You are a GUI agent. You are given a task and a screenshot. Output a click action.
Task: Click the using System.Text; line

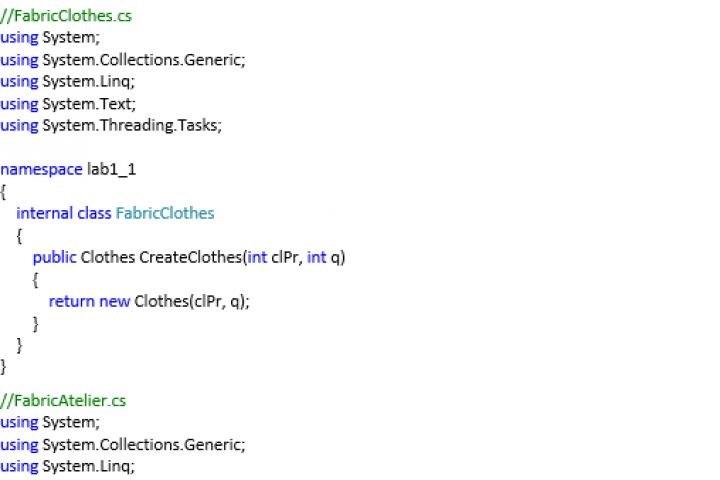pyautogui.click(x=67, y=103)
